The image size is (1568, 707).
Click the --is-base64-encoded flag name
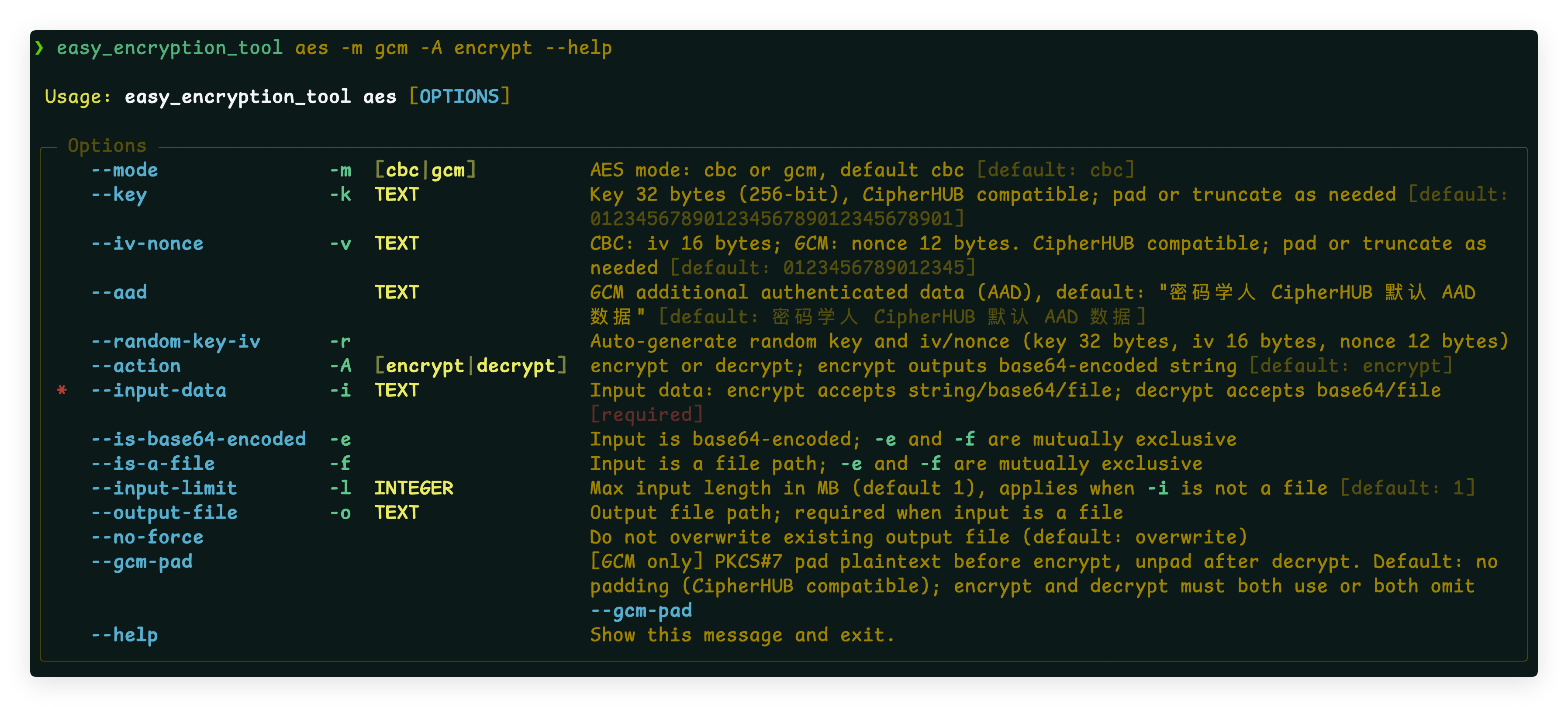click(x=198, y=439)
